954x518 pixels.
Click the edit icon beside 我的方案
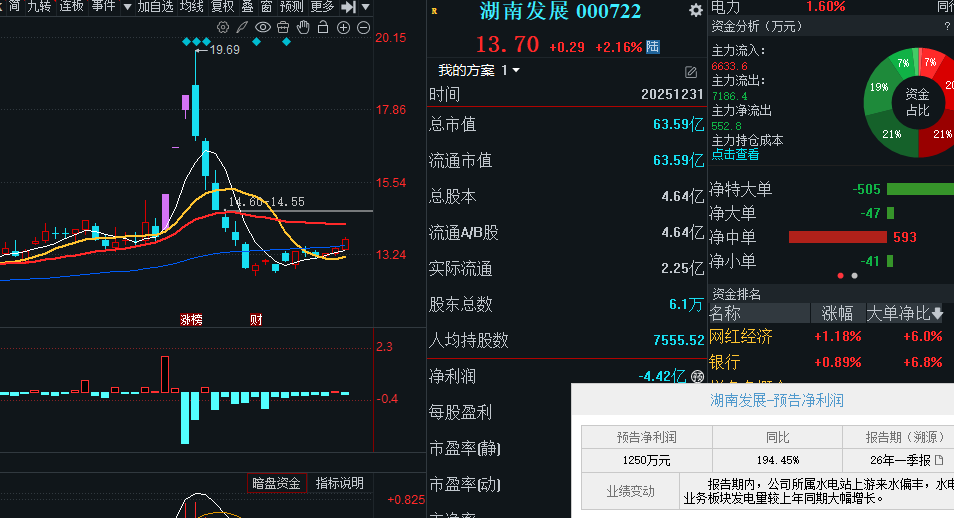[x=690, y=72]
